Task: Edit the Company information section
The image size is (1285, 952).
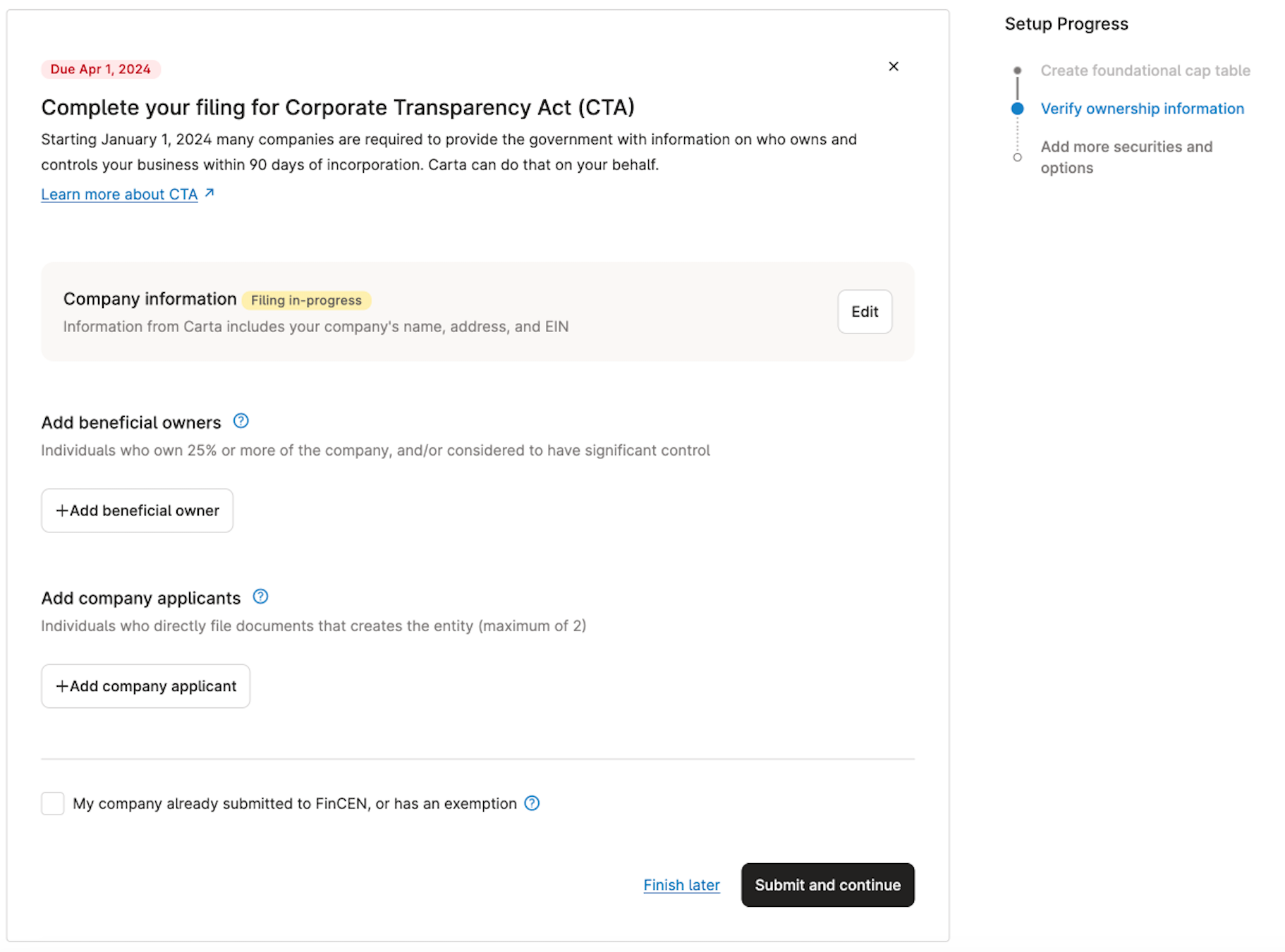Action: pos(864,312)
